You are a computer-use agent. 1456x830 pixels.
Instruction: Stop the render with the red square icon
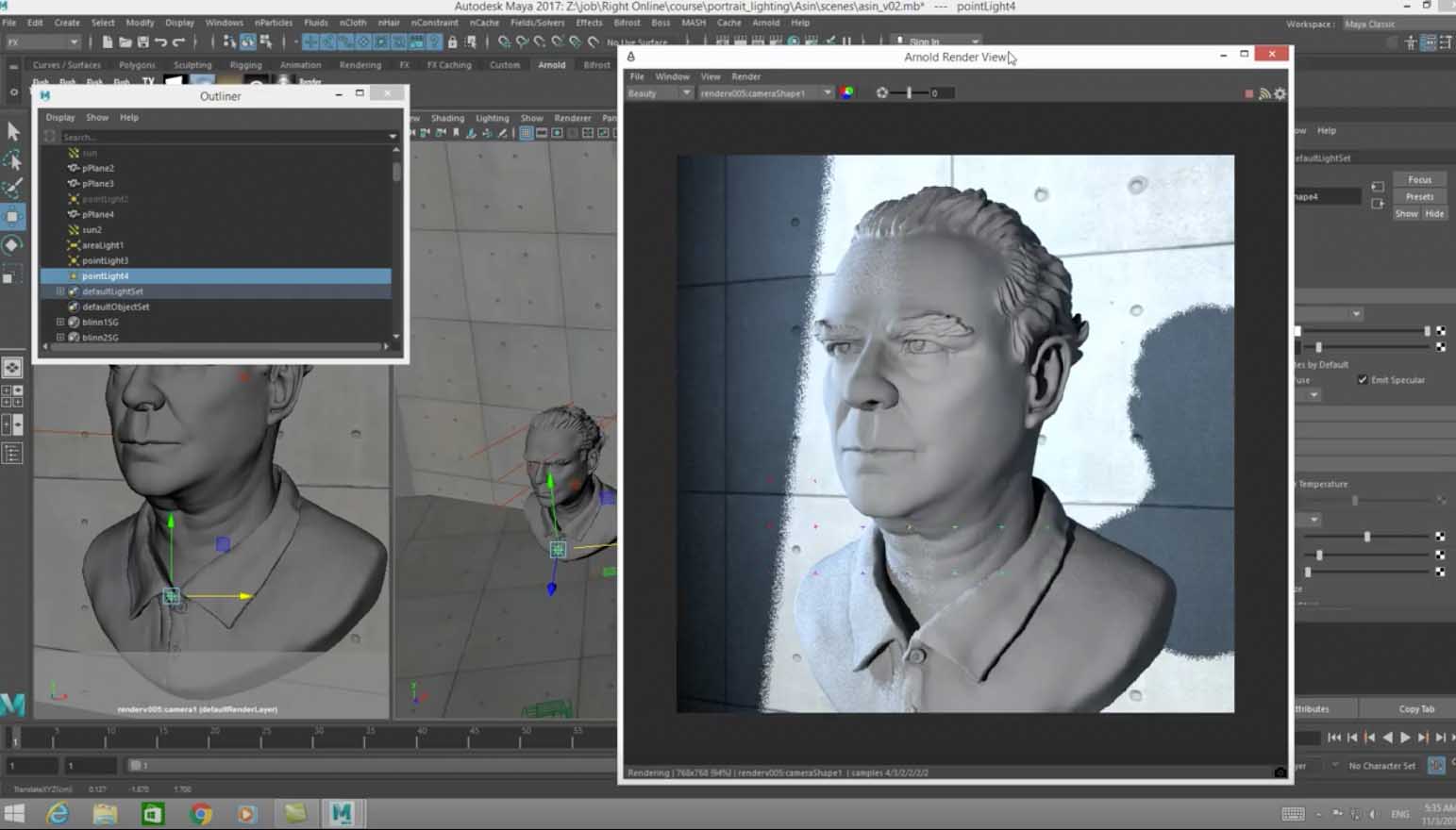point(1249,93)
